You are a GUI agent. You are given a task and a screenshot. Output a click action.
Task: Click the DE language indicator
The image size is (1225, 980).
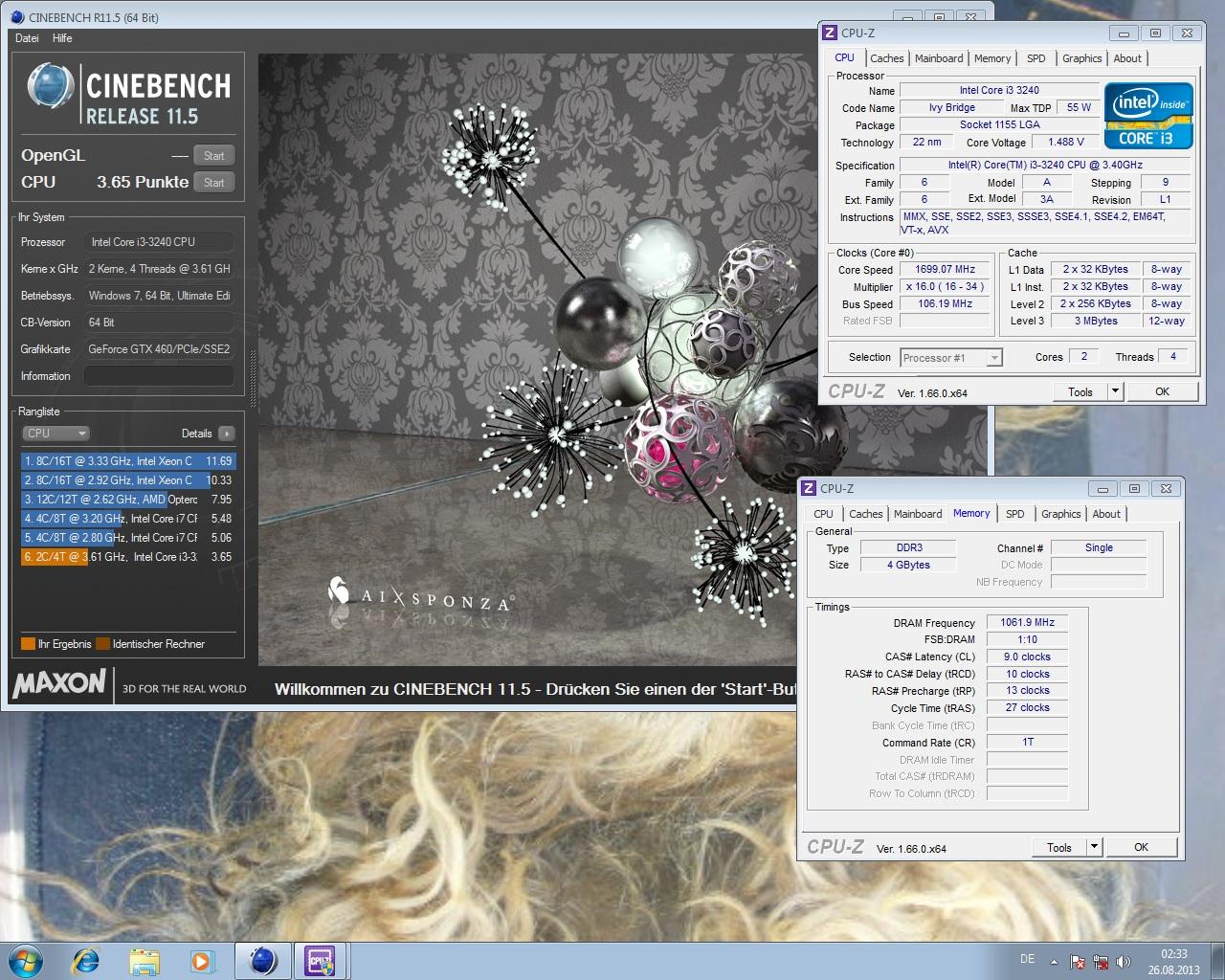[1027, 959]
